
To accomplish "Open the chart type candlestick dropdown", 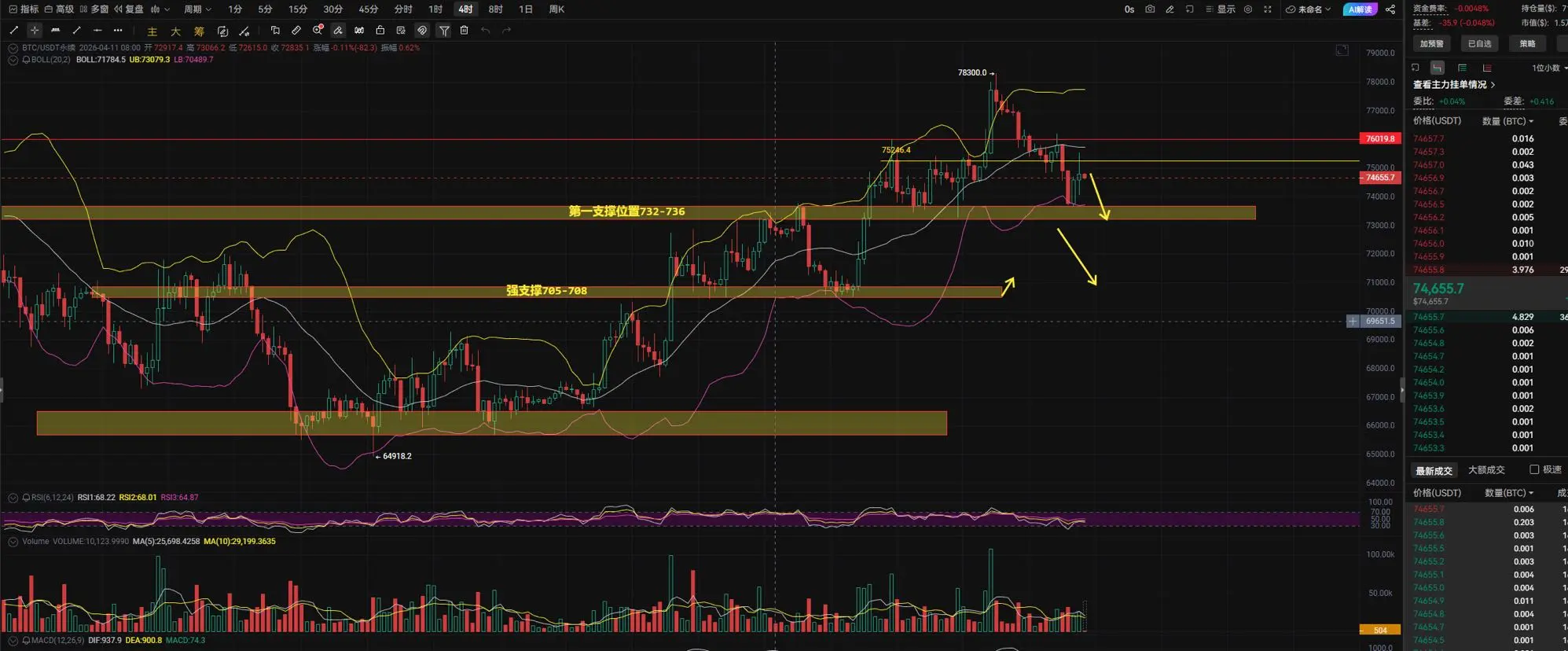I will click(160, 9).
